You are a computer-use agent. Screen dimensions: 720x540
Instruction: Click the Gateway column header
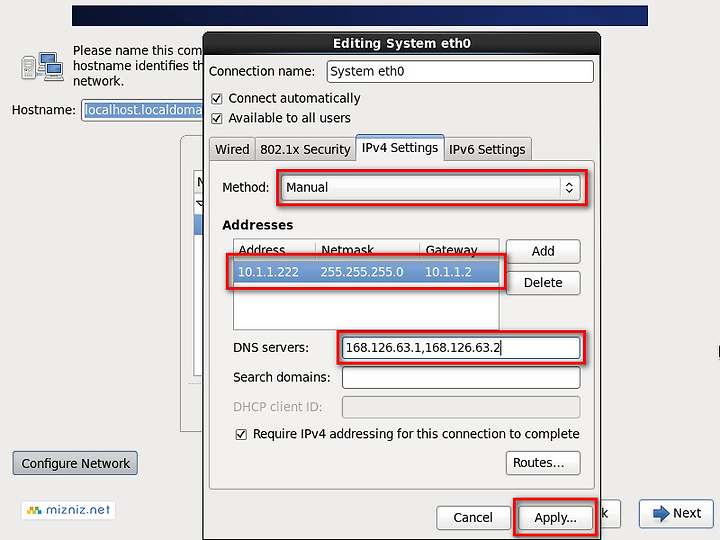[459, 250]
